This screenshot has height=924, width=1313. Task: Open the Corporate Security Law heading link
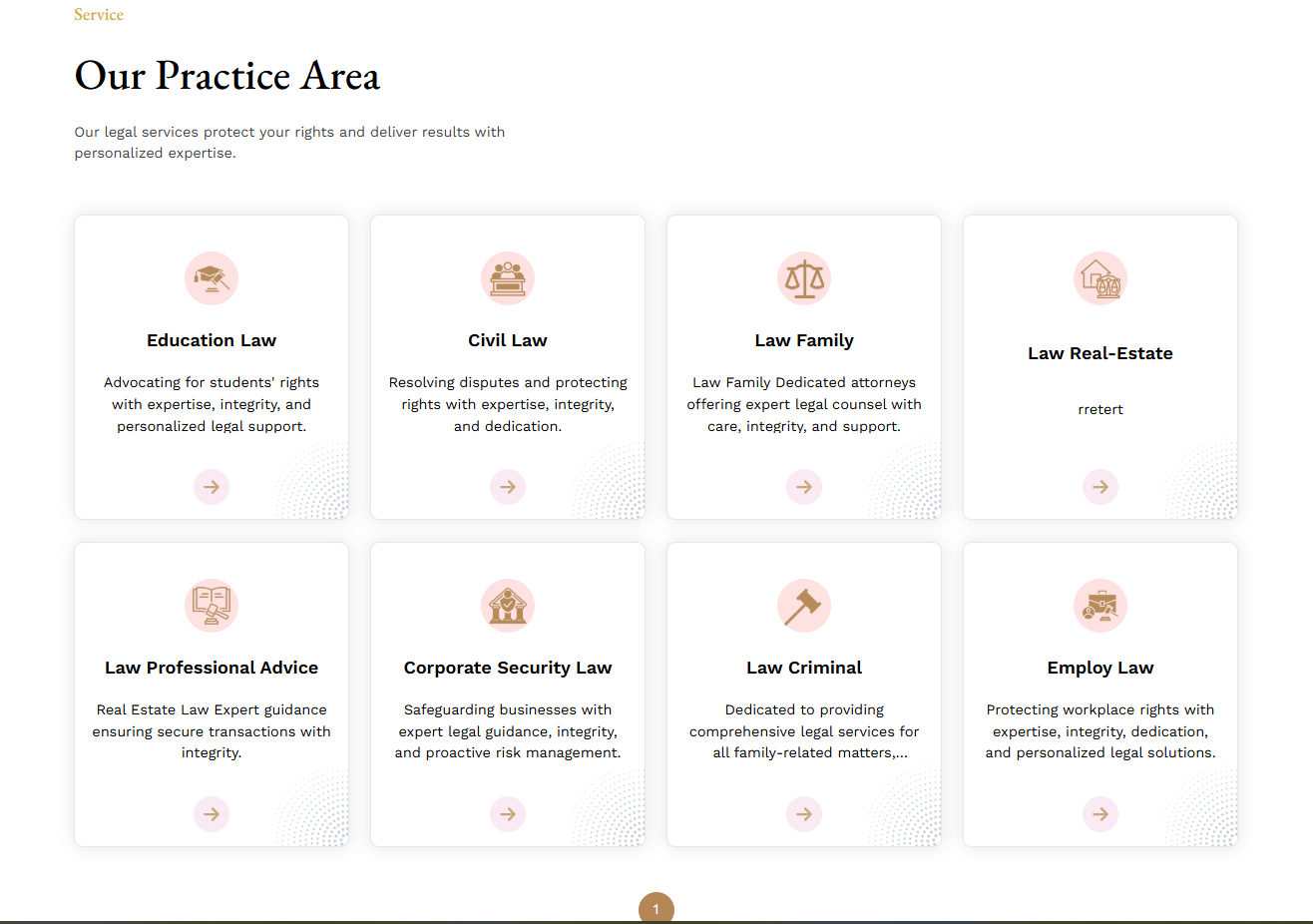click(x=508, y=668)
